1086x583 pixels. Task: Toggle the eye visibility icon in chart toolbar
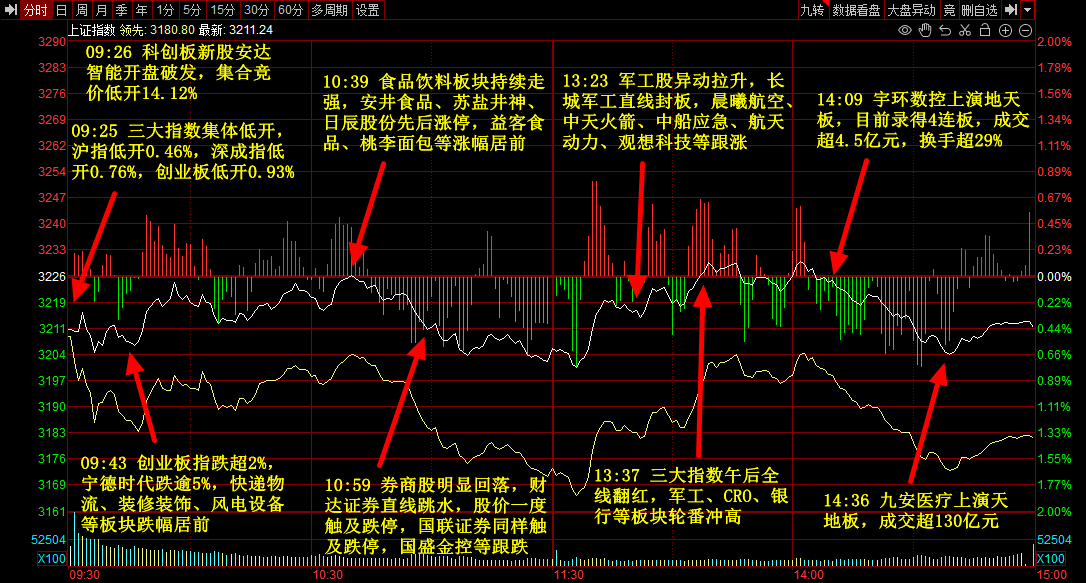(x=905, y=31)
